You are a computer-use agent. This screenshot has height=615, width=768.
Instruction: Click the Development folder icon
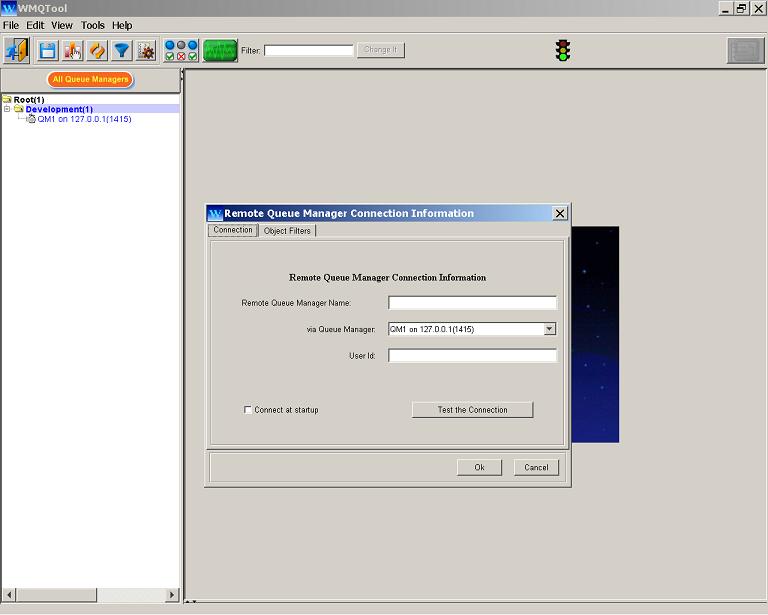click(x=19, y=109)
